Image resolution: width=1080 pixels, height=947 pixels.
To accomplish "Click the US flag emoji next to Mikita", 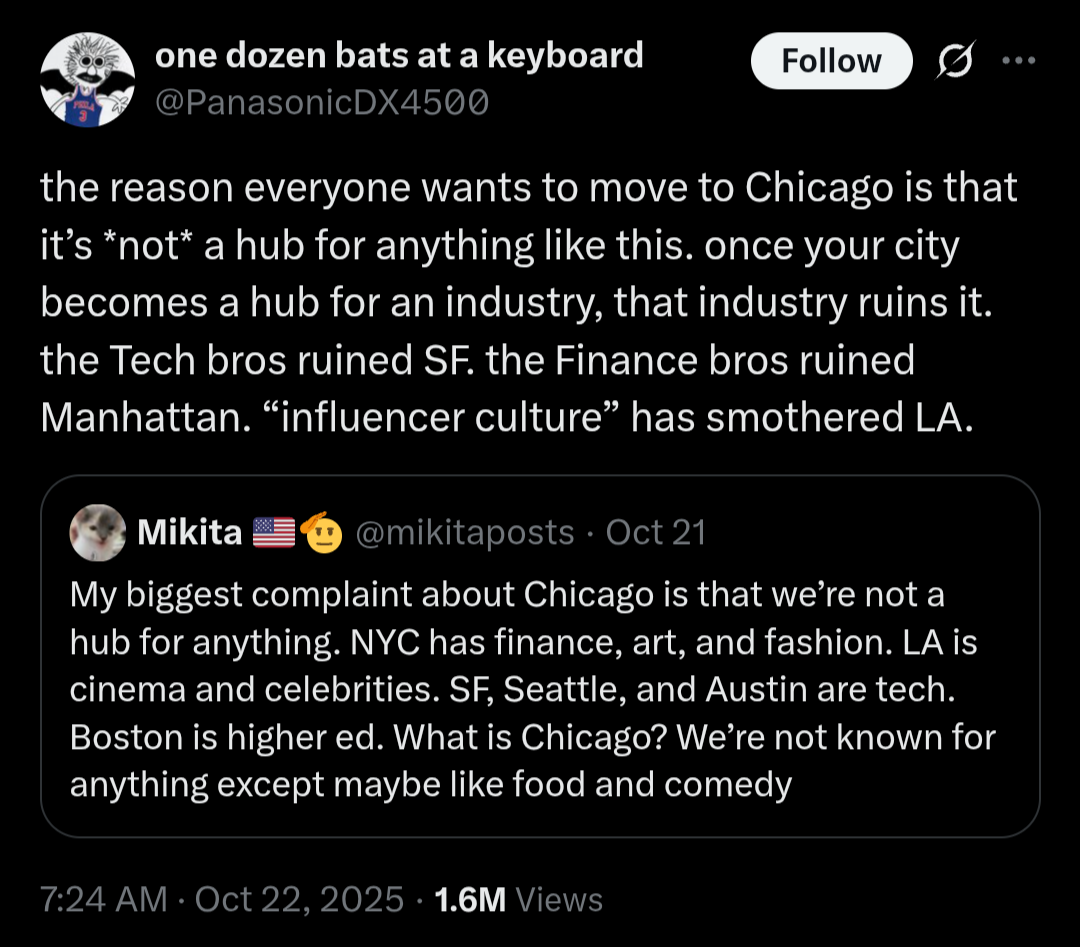I will point(273,533).
